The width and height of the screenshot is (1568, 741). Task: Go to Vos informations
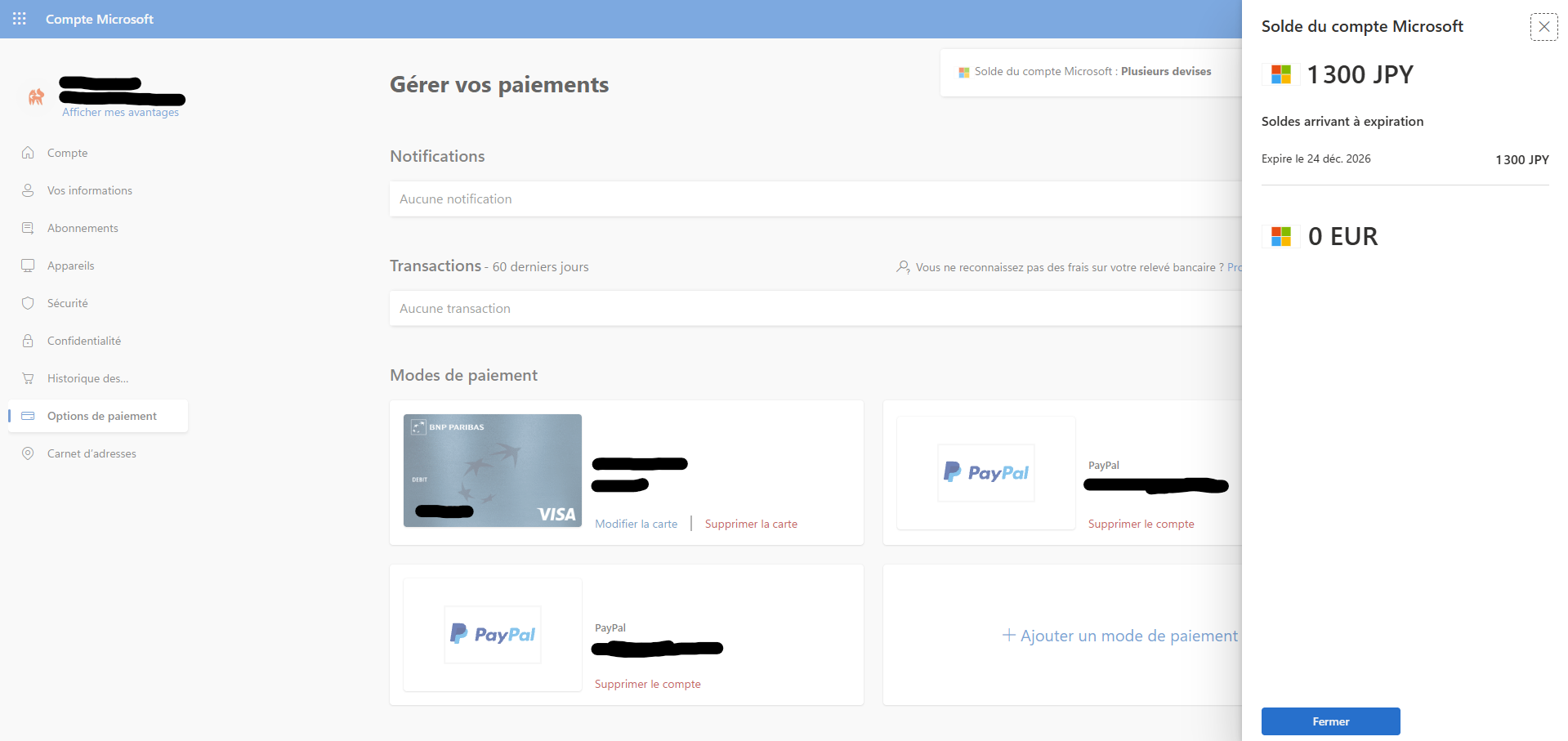point(90,190)
